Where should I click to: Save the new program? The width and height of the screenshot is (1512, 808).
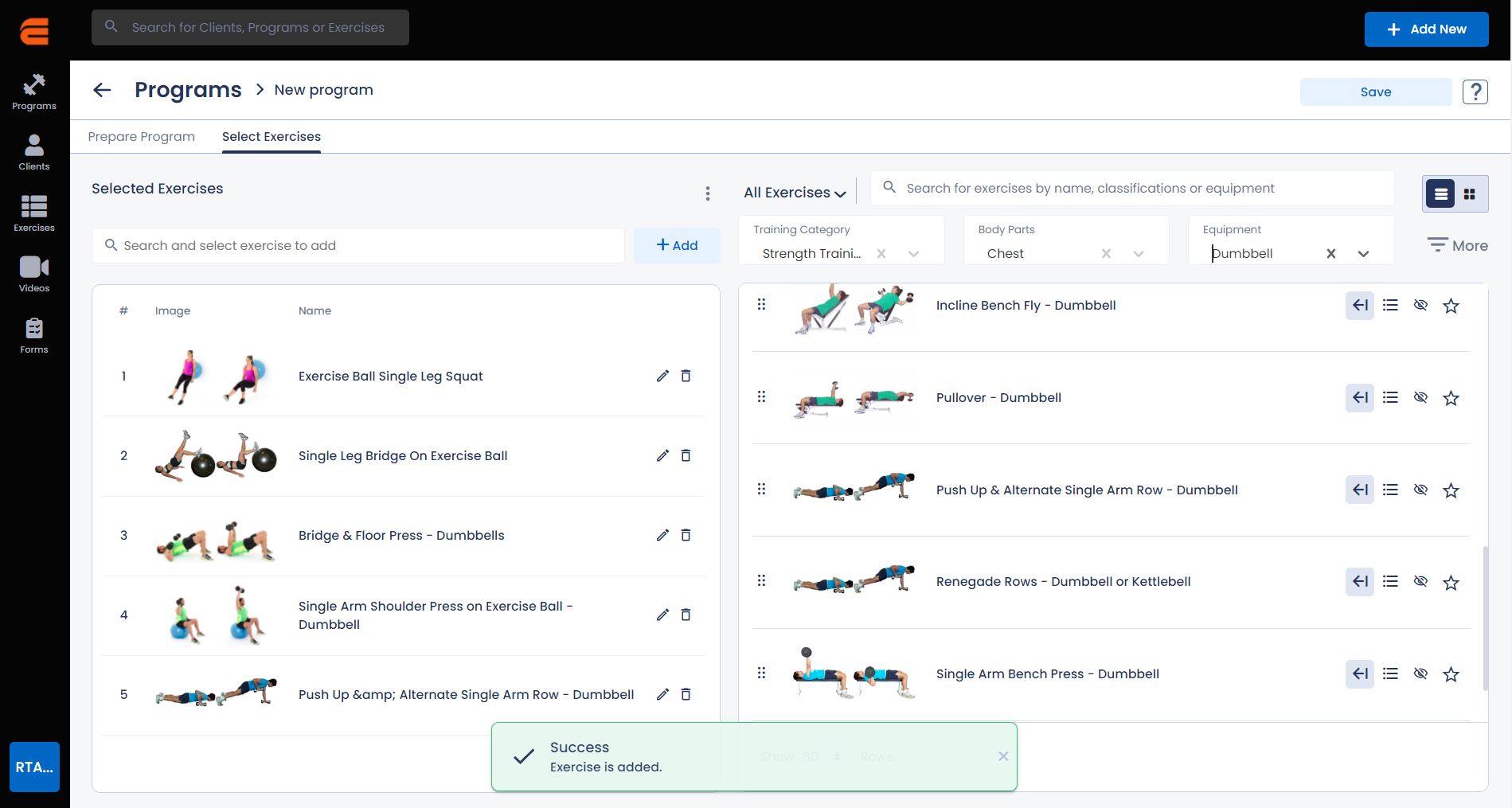pyautogui.click(x=1375, y=92)
